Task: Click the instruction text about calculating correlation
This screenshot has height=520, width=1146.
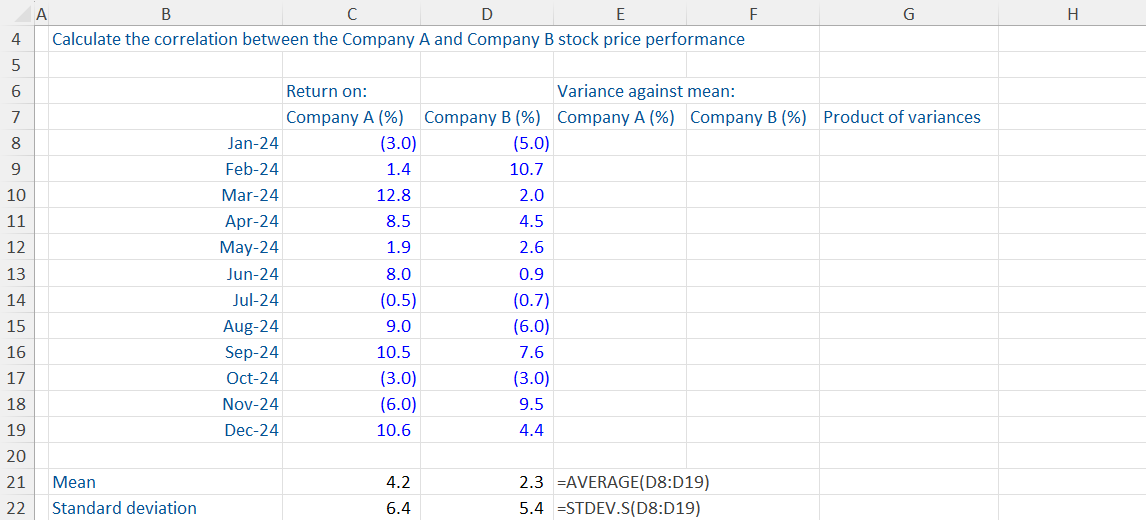Action: (398, 39)
